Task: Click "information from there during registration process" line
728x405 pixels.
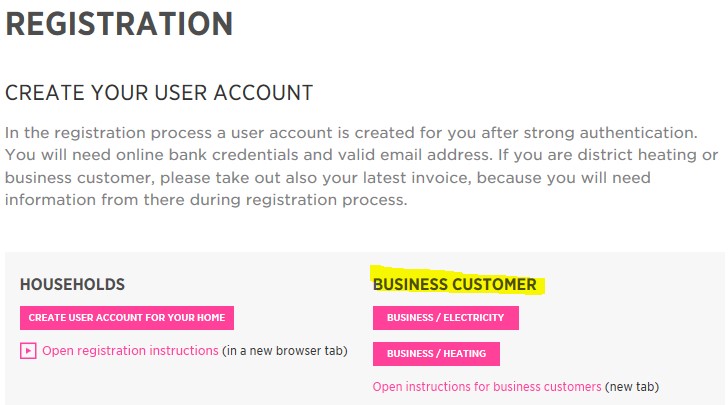Action: pyautogui.click(x=206, y=200)
